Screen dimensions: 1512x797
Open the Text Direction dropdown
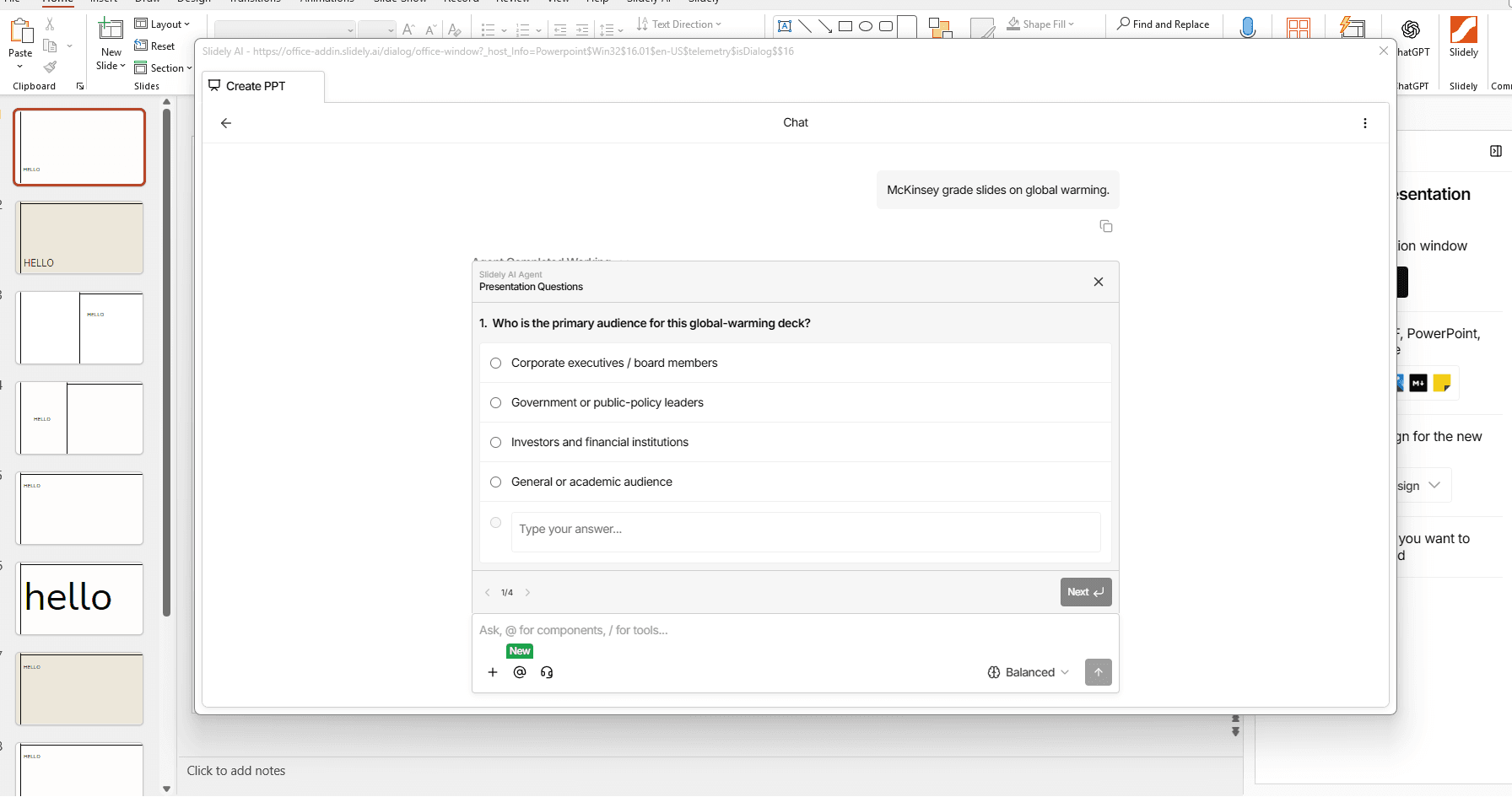pyautogui.click(x=679, y=24)
